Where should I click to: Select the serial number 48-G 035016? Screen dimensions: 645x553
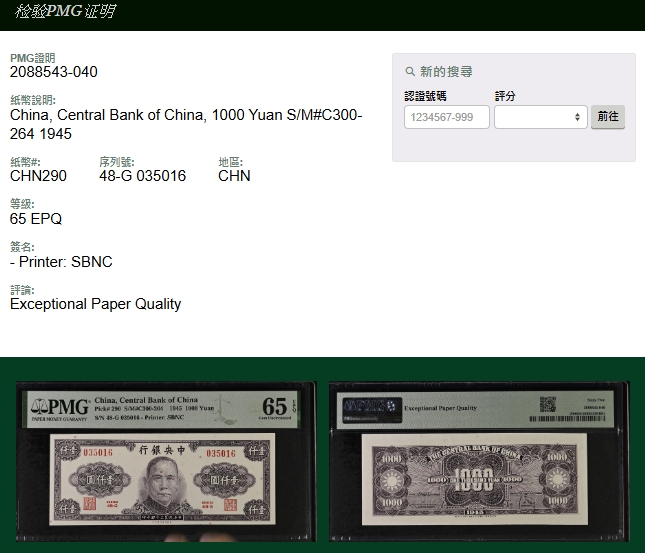[142, 176]
